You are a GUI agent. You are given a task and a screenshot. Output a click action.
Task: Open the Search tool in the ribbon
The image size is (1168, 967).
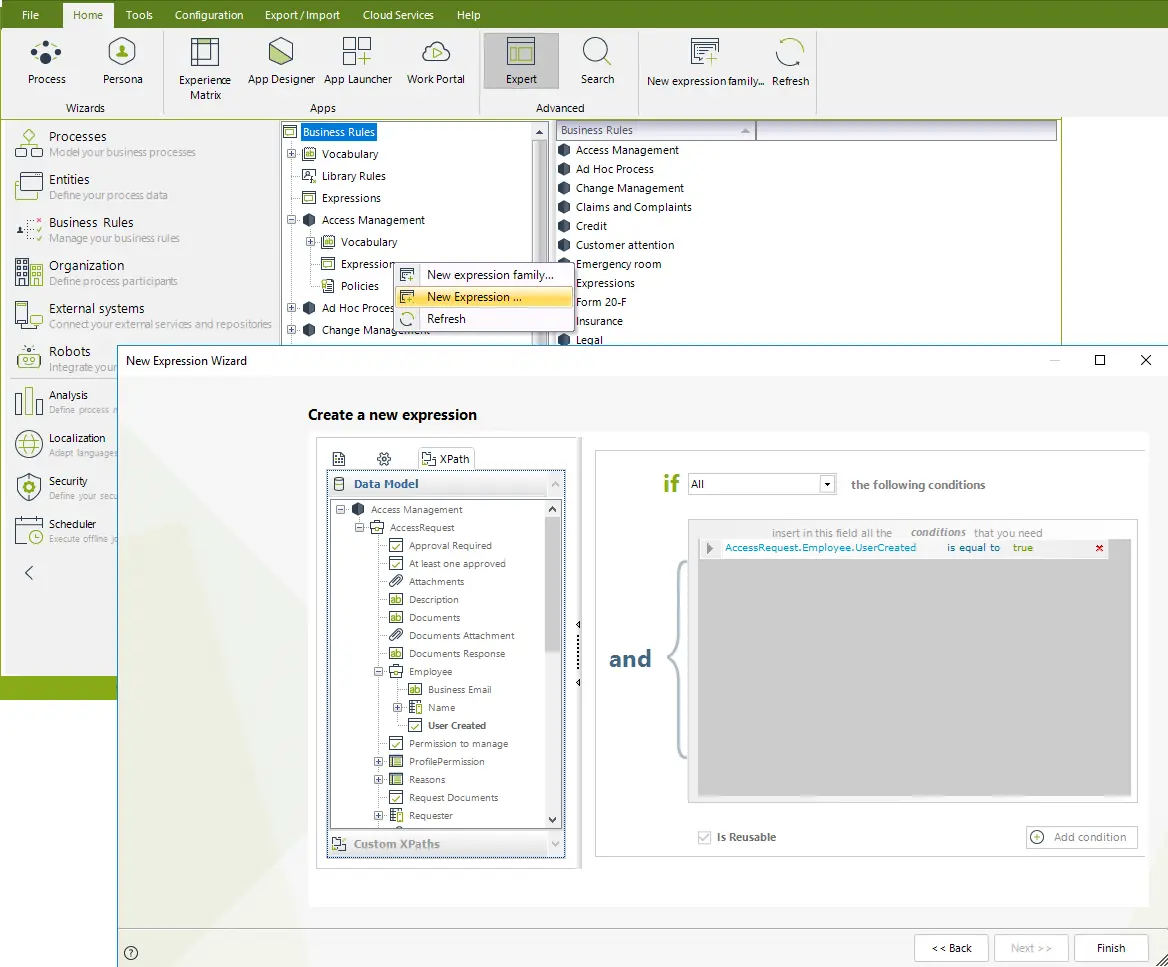[597, 62]
